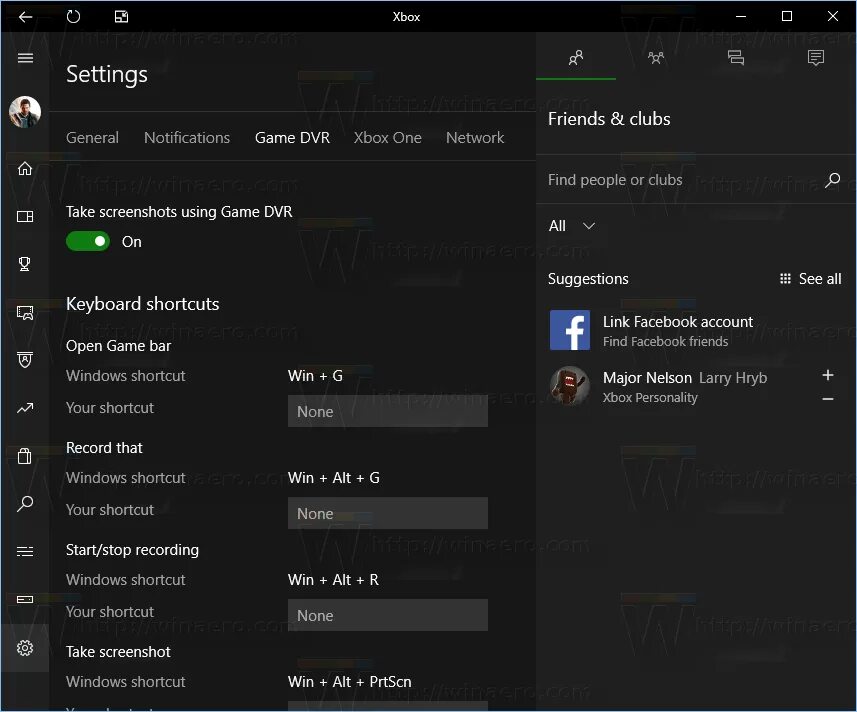Open Major Nelson's profile name
This screenshot has width=857, height=712.
pos(647,378)
